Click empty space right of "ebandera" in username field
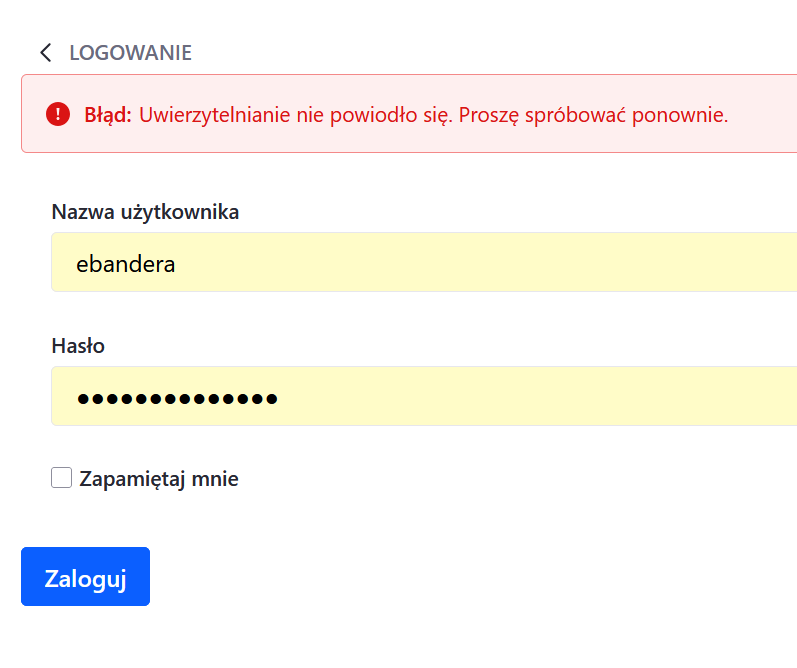 (x=500, y=264)
